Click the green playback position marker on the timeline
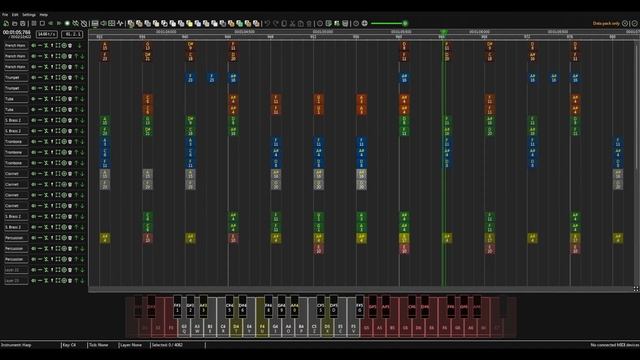 tap(443, 32)
